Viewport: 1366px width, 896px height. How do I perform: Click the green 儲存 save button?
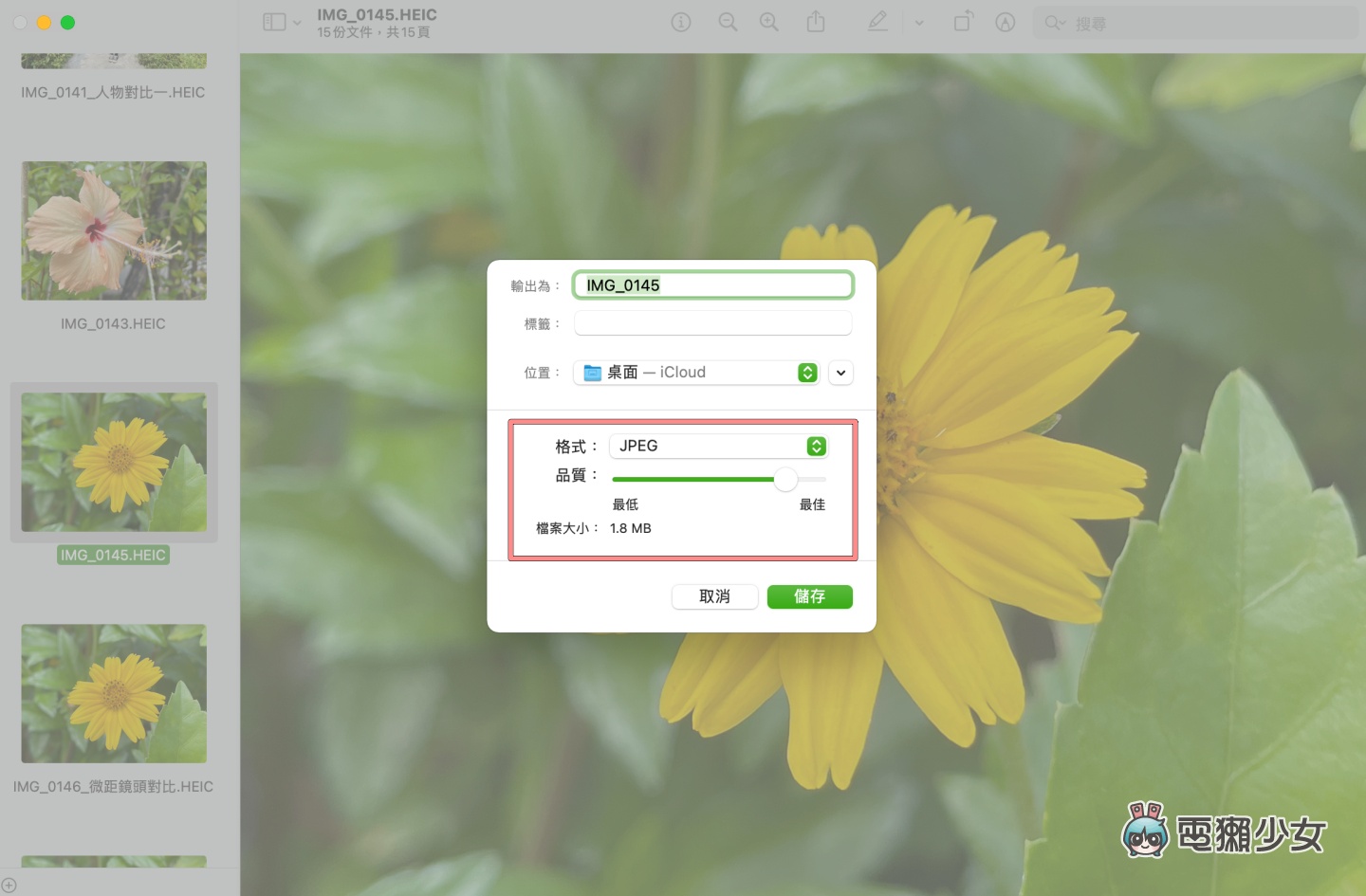click(x=809, y=596)
